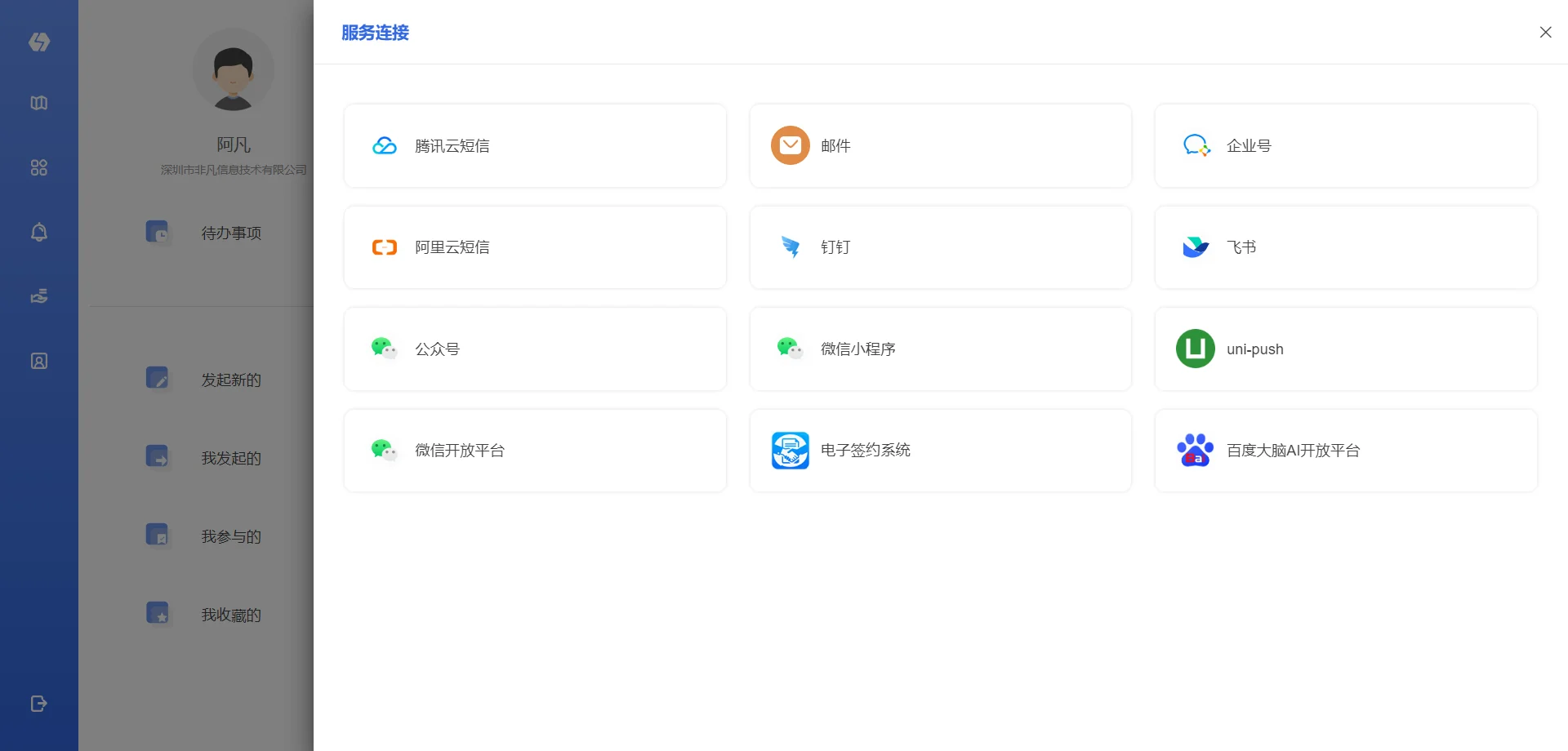The width and height of the screenshot is (1568, 751).
Task: Close the 服务连接 panel
Action: tap(1545, 32)
